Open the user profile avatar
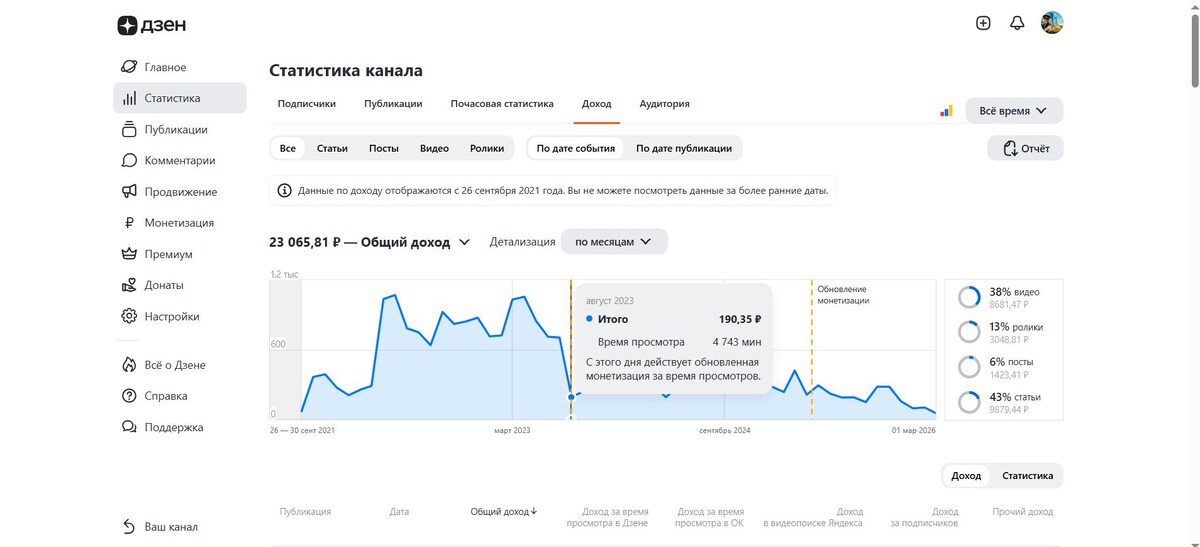 pyautogui.click(x=1052, y=23)
